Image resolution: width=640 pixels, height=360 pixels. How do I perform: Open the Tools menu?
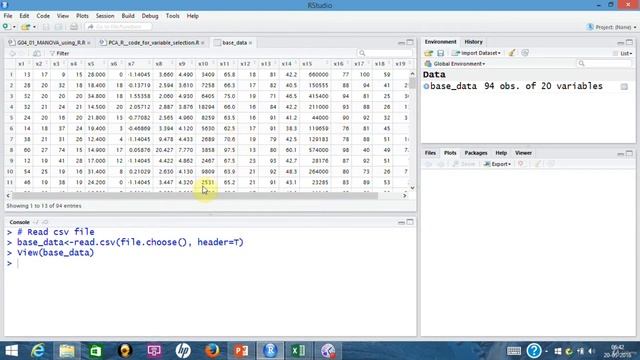click(x=172, y=16)
